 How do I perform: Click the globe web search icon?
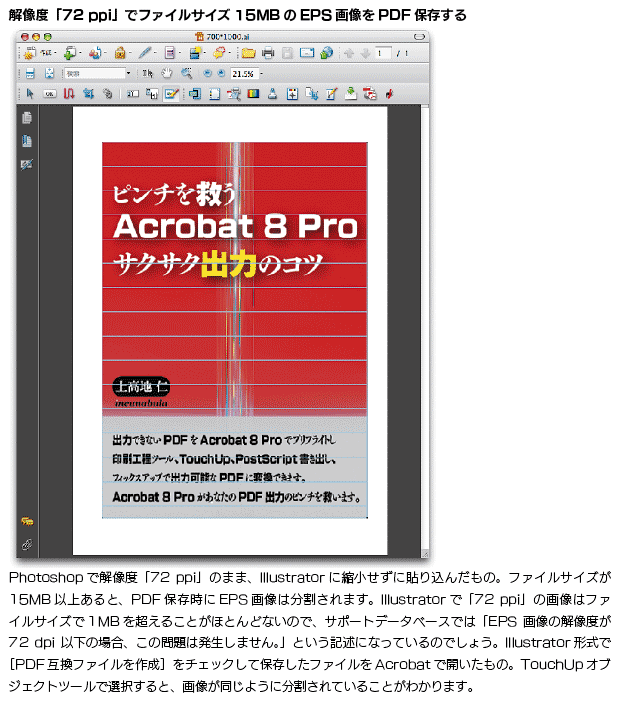326,53
